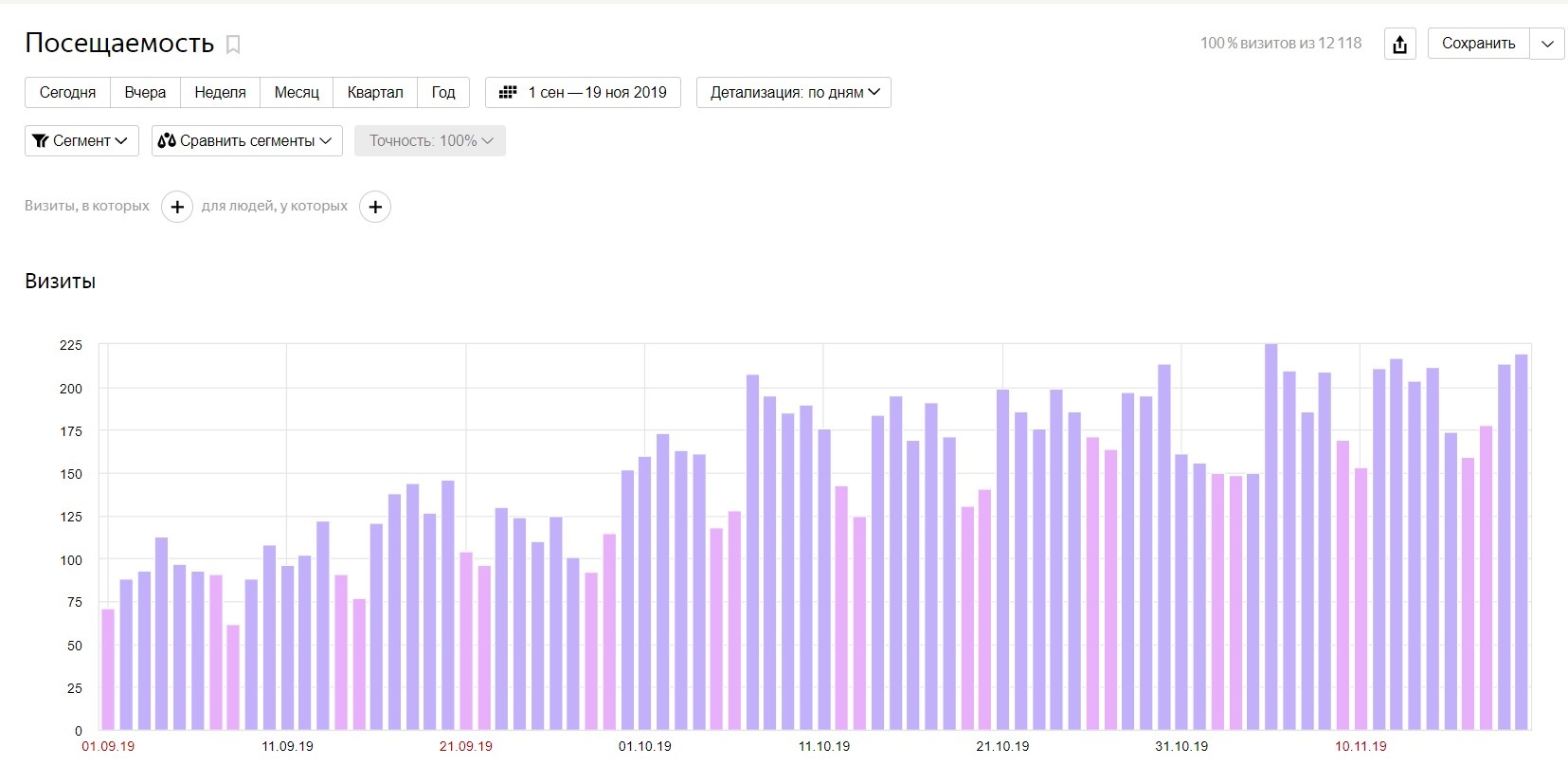The image size is (1568, 784).
Task: Open the Точность: 100% dropdown
Action: pos(430,140)
